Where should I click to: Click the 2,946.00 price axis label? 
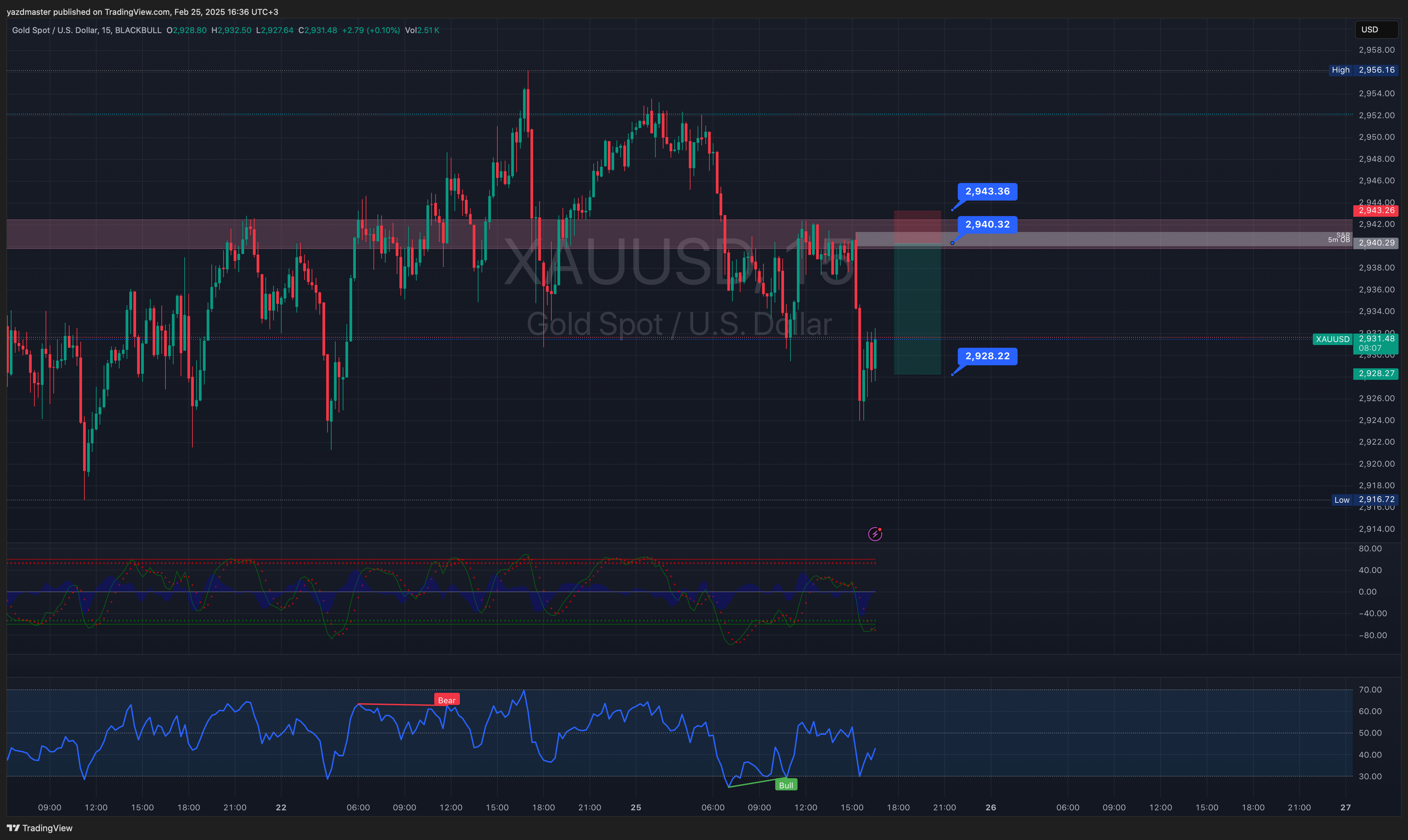click(x=1377, y=181)
